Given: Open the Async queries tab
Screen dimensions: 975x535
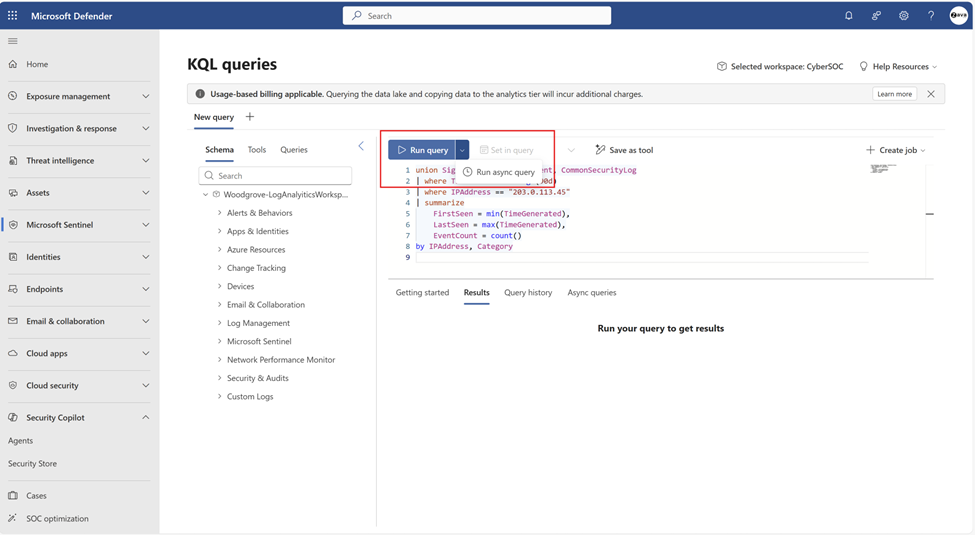Looking at the screenshot, I should pos(592,292).
